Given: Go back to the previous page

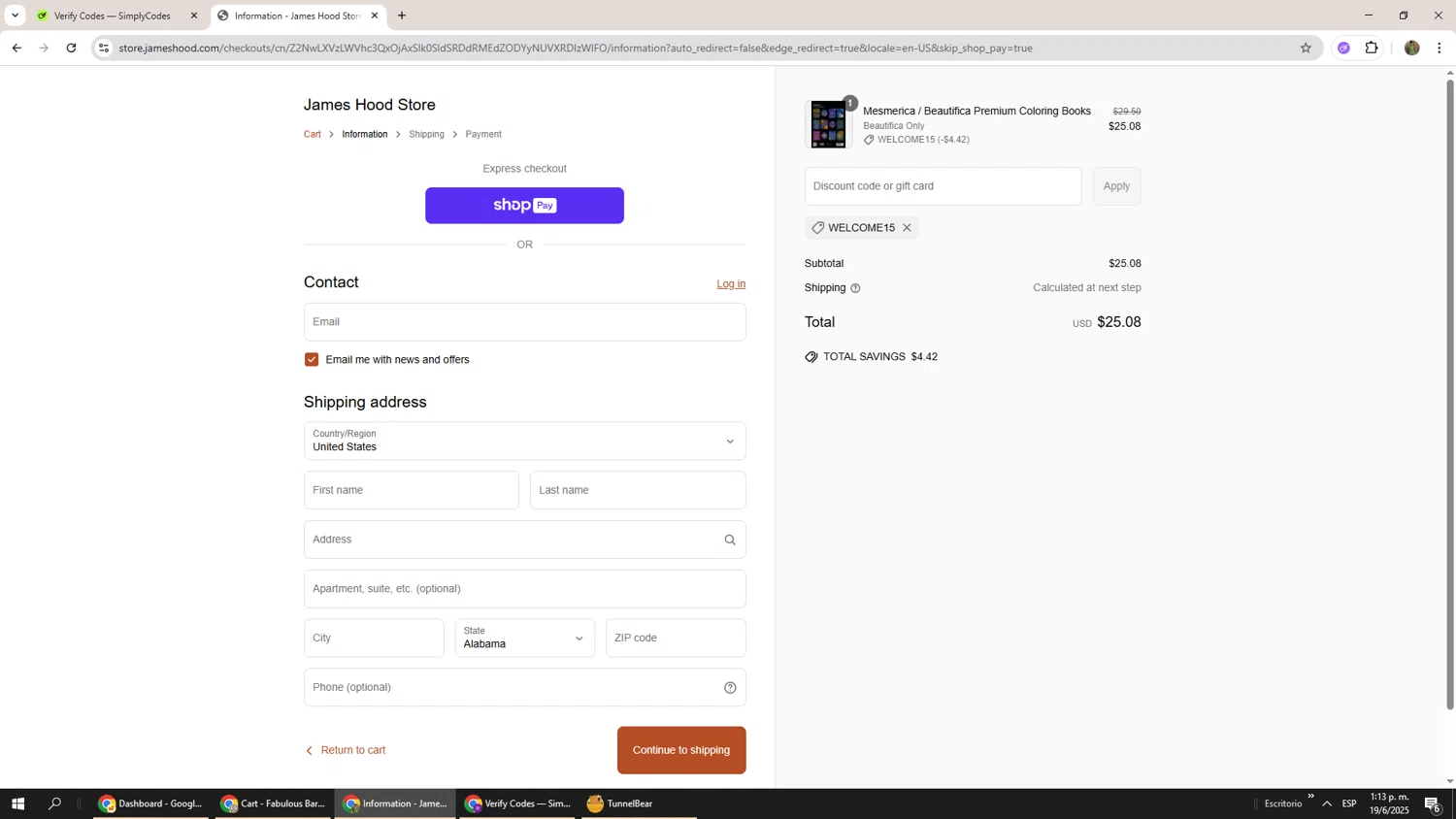Looking at the screenshot, I should tap(17, 48).
